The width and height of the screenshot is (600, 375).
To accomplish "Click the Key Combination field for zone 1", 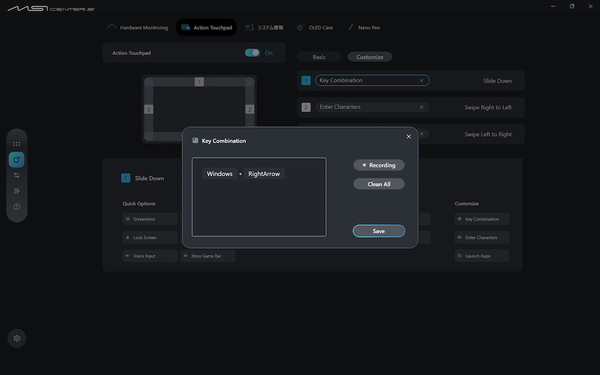I will pyautogui.click(x=372, y=80).
